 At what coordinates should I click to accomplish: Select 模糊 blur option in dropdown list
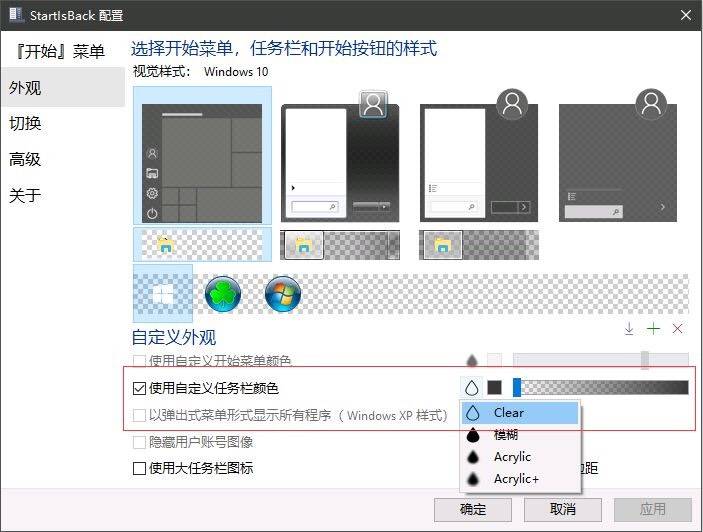521,435
